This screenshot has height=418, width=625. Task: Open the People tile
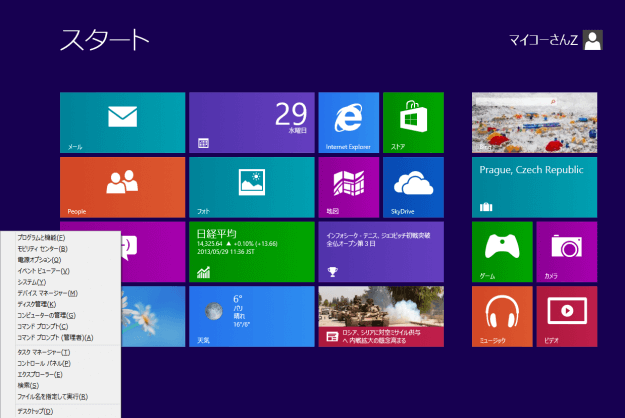[122, 186]
